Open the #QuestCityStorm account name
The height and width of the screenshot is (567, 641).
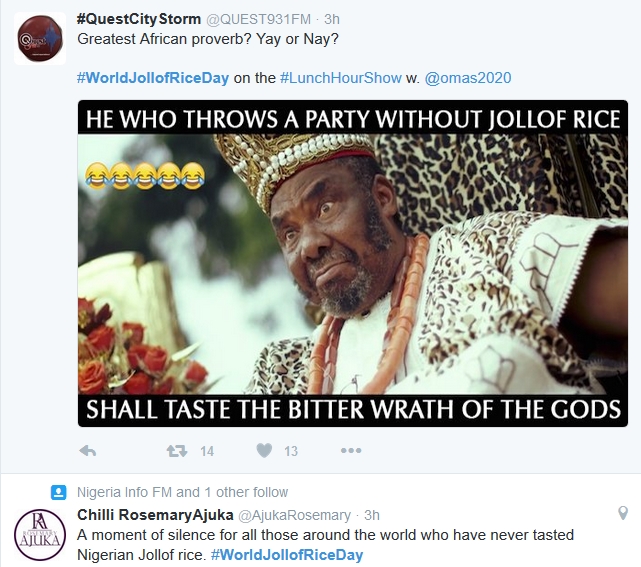138,19
